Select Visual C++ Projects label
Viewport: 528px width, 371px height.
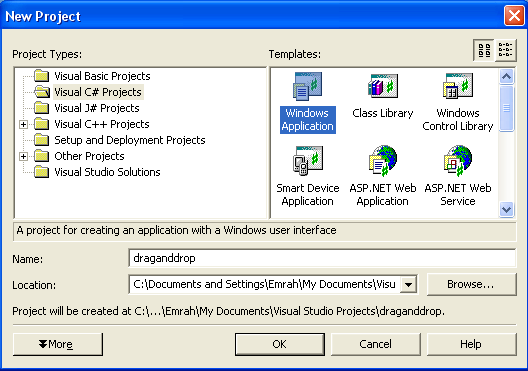(x=102, y=124)
